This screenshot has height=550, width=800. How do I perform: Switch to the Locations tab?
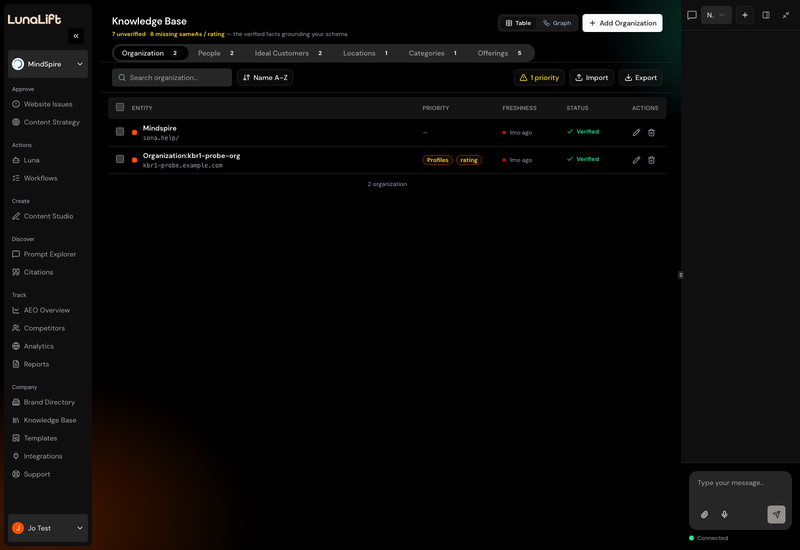click(x=365, y=53)
